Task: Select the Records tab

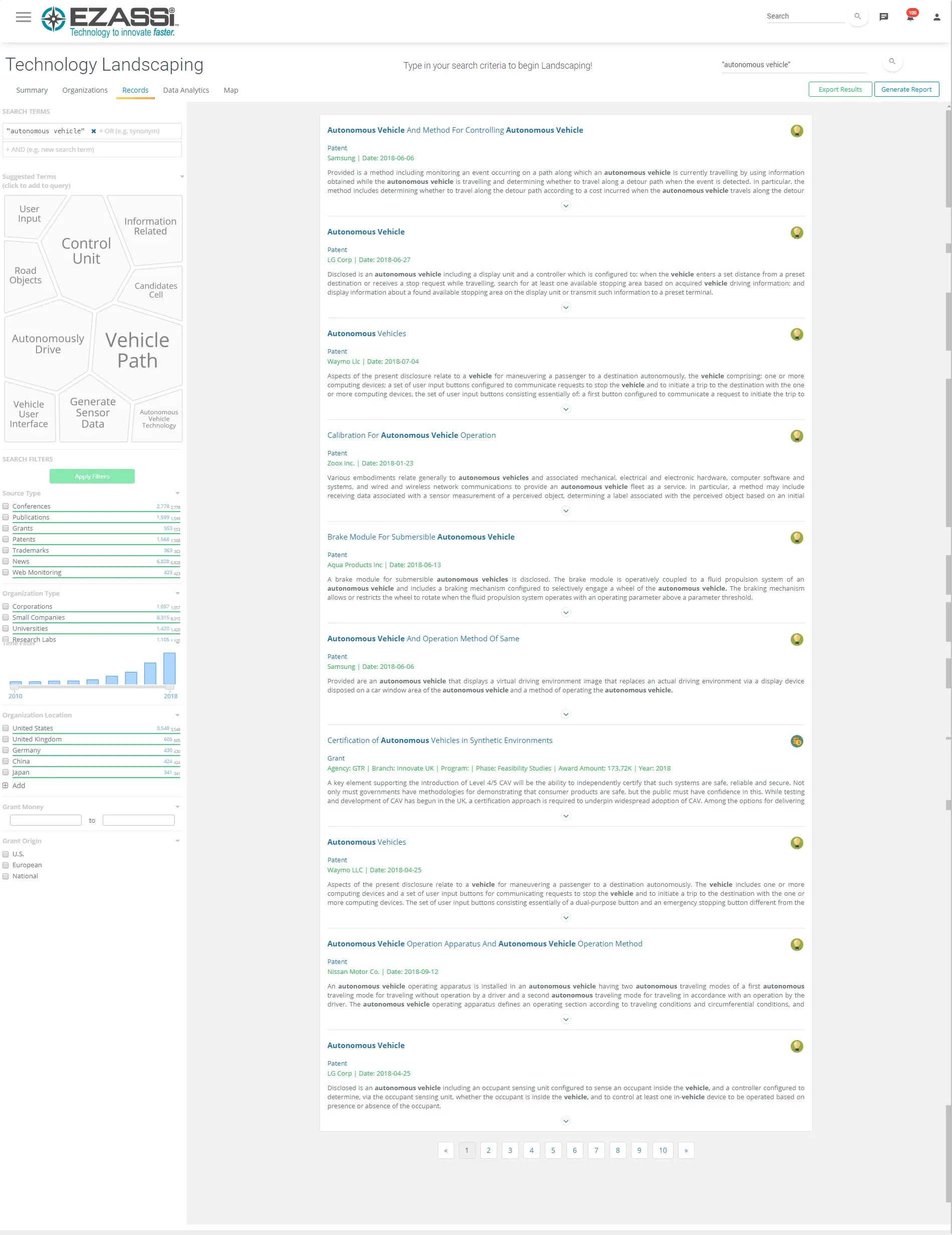Action: click(135, 90)
